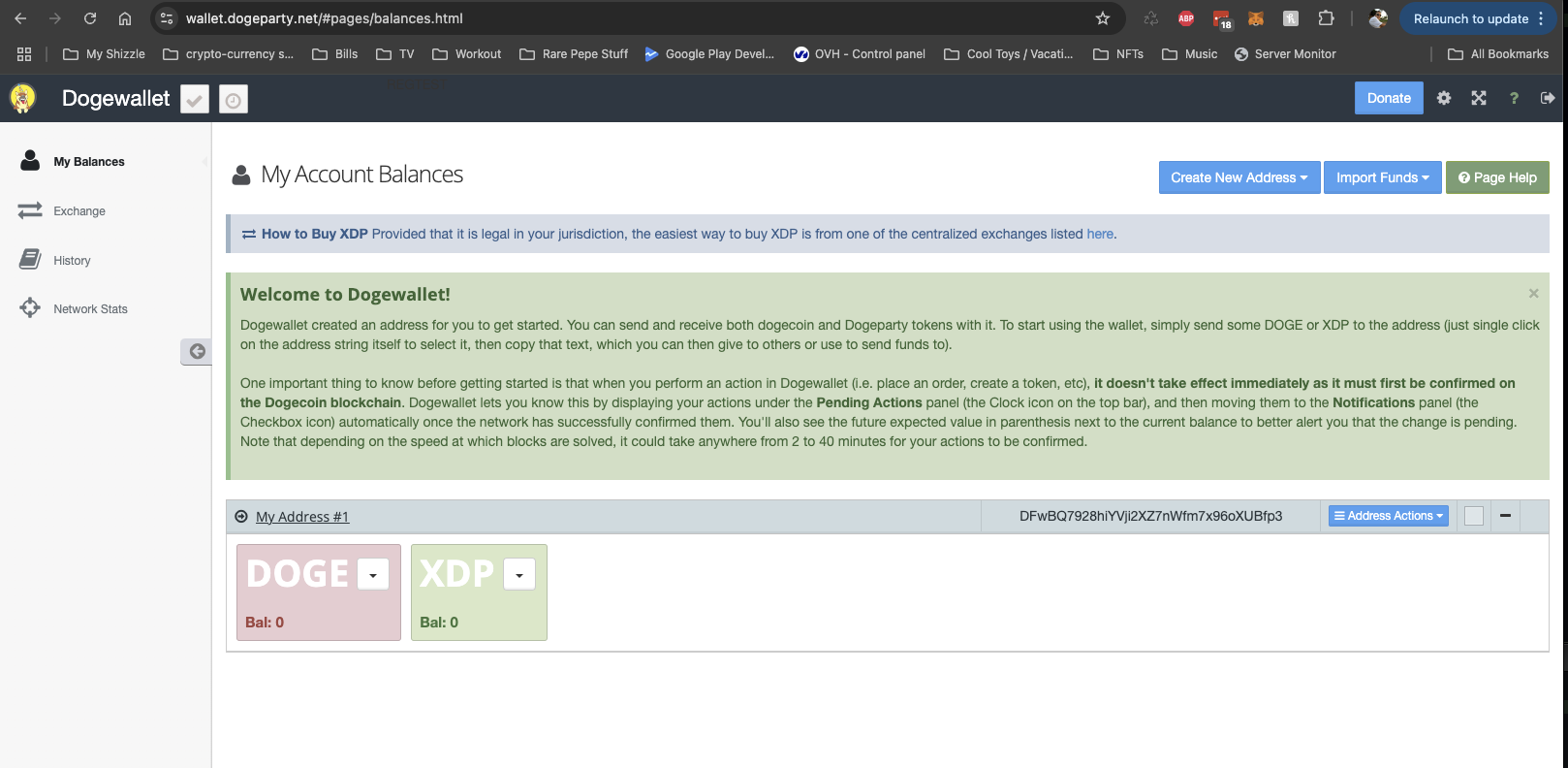Reload the page in browser
The height and width of the screenshot is (768, 1568).
90,18
